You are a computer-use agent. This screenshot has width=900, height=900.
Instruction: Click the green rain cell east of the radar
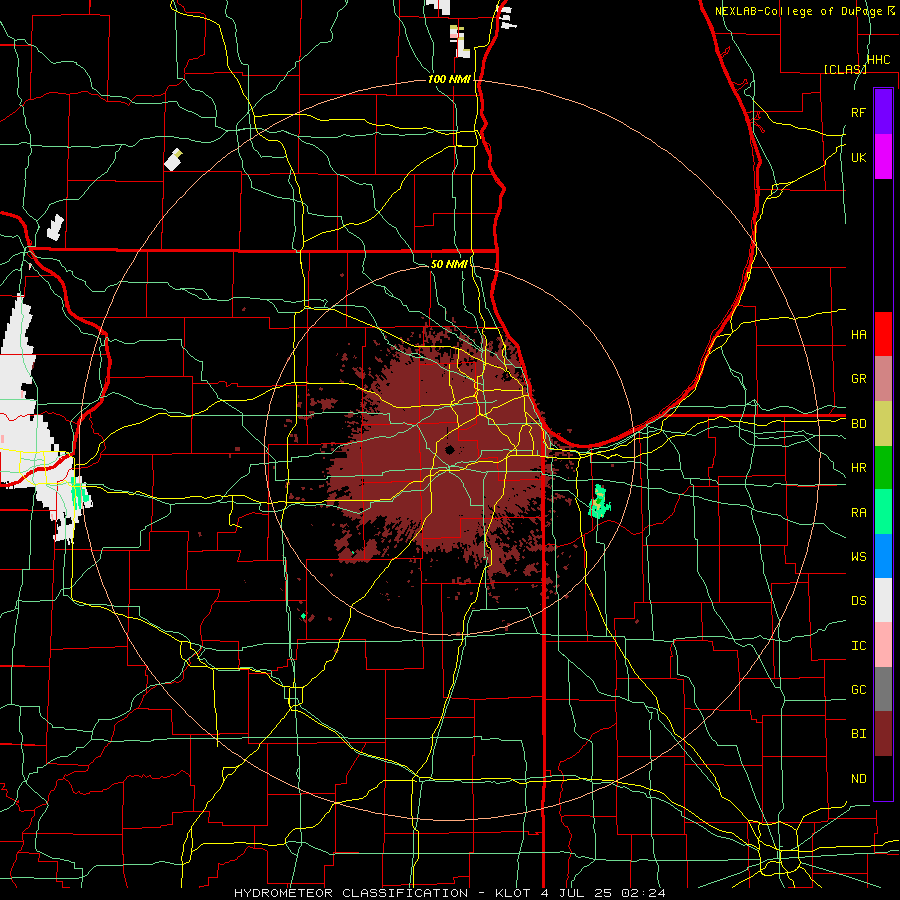599,502
